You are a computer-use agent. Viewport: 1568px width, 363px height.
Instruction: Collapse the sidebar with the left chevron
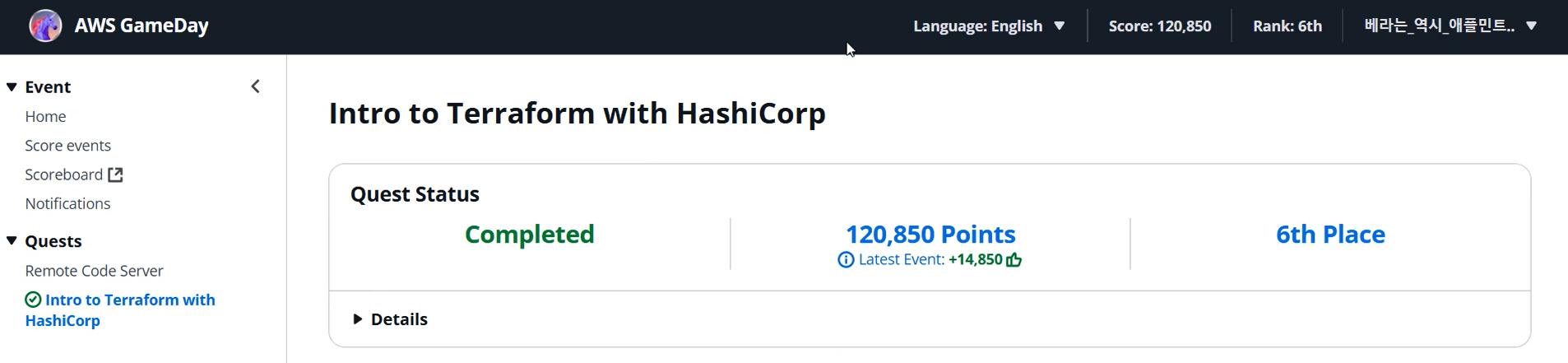click(256, 86)
